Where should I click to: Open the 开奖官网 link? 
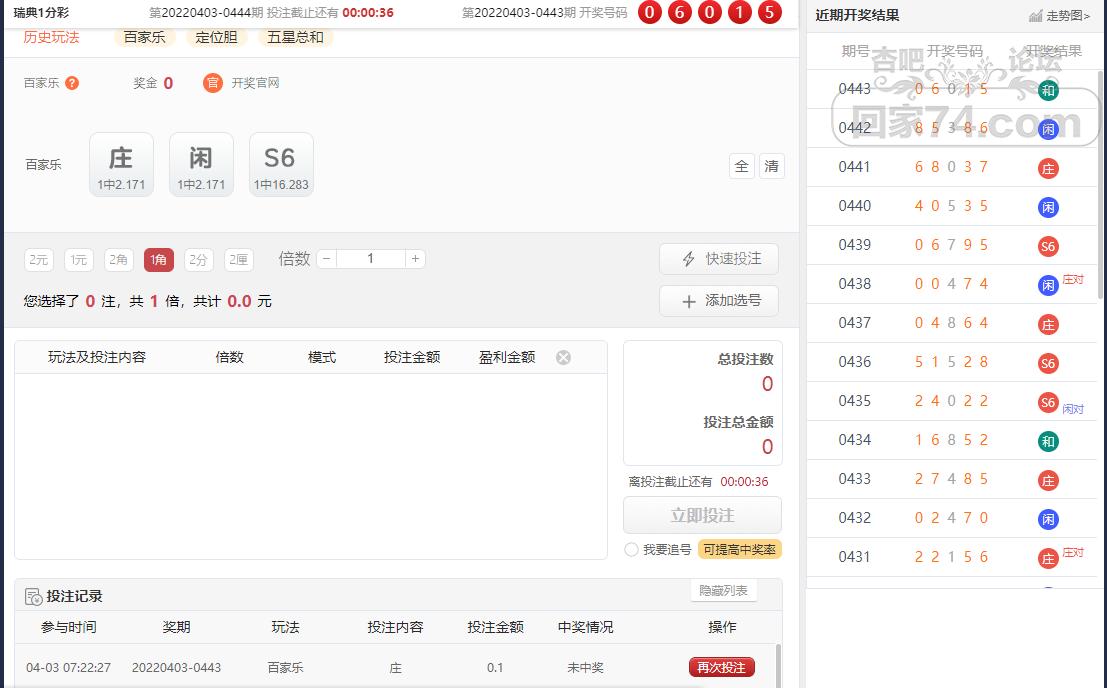255,83
